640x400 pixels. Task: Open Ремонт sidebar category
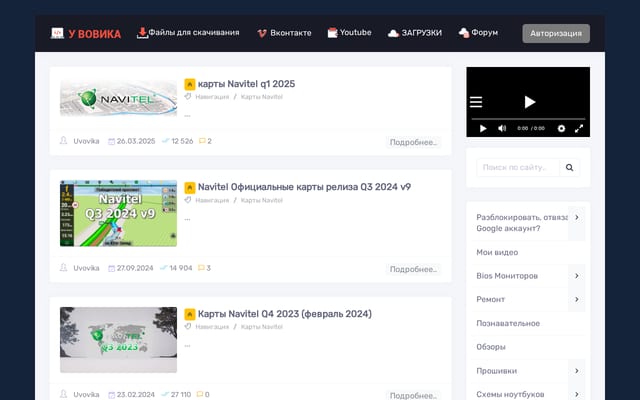click(x=490, y=300)
